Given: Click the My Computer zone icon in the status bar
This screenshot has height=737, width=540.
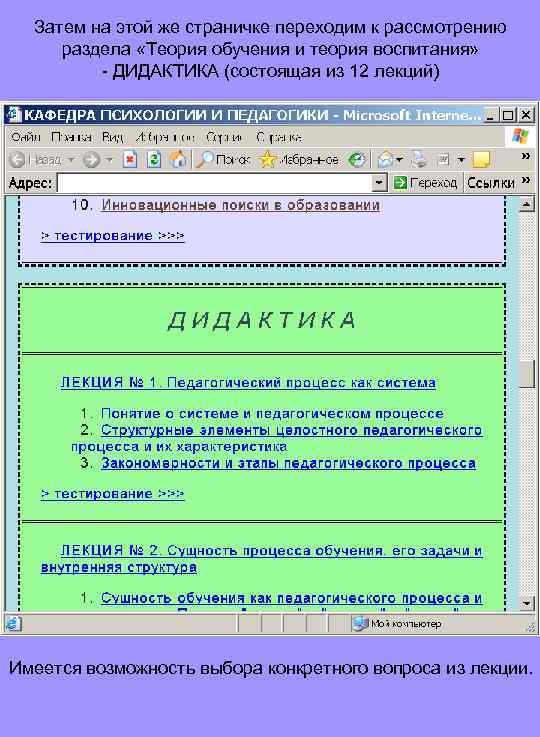Looking at the screenshot, I should tap(360, 624).
